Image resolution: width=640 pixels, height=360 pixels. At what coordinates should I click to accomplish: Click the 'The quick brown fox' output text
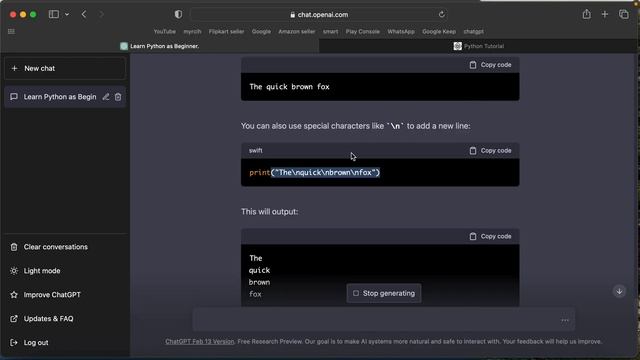pyautogui.click(x=289, y=87)
